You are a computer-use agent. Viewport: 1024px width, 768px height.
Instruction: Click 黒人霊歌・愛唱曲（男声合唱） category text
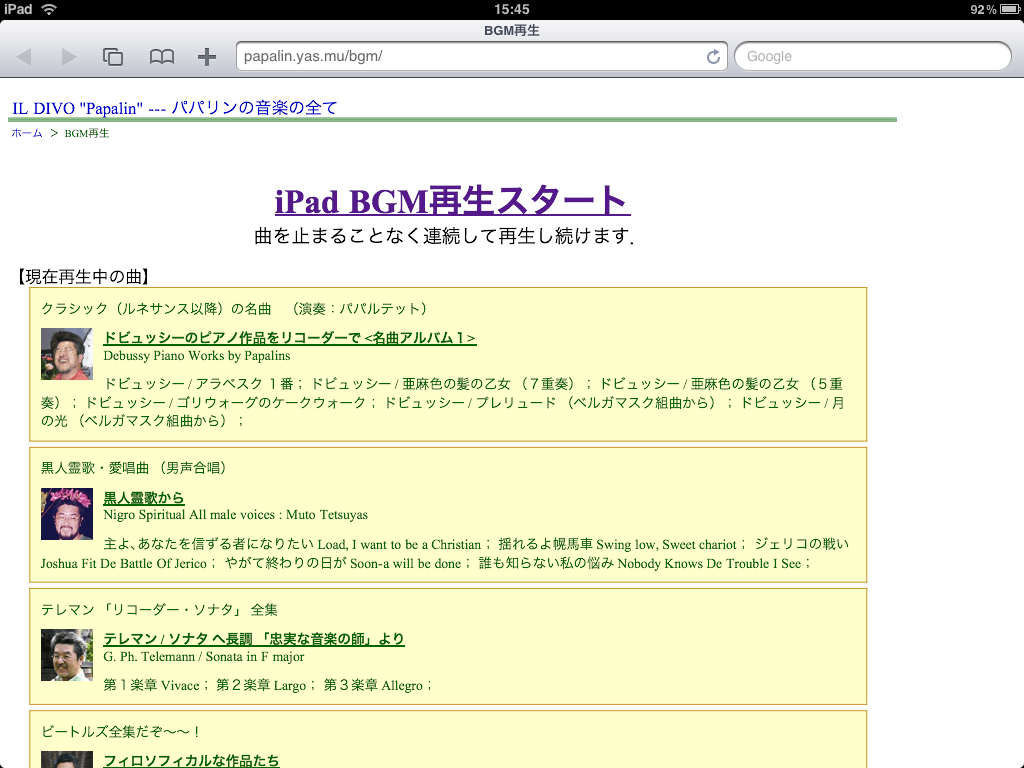[x=133, y=468]
